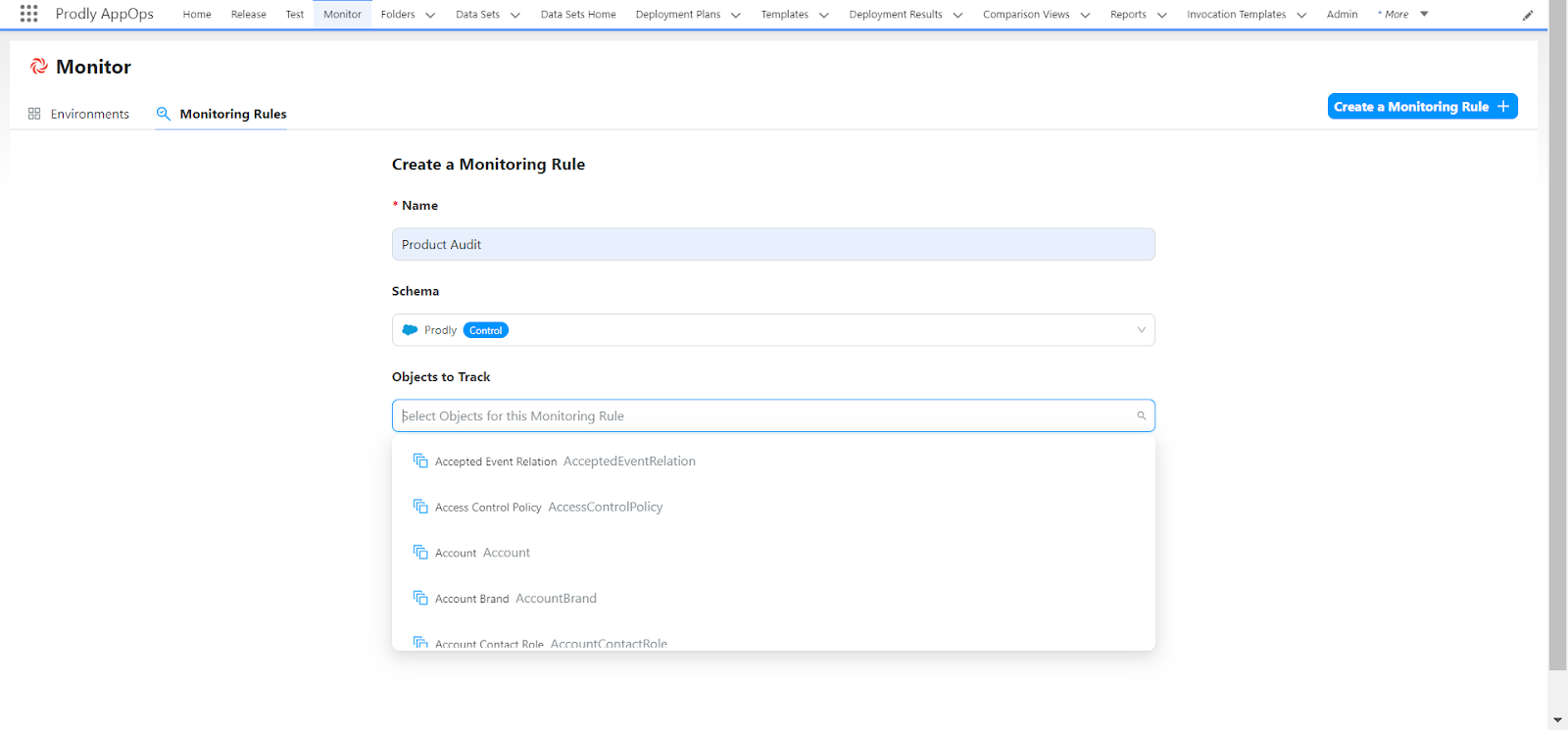Open the Schema dropdown showing Prodly
Image resolution: width=1568 pixels, height=730 pixels.
point(773,330)
